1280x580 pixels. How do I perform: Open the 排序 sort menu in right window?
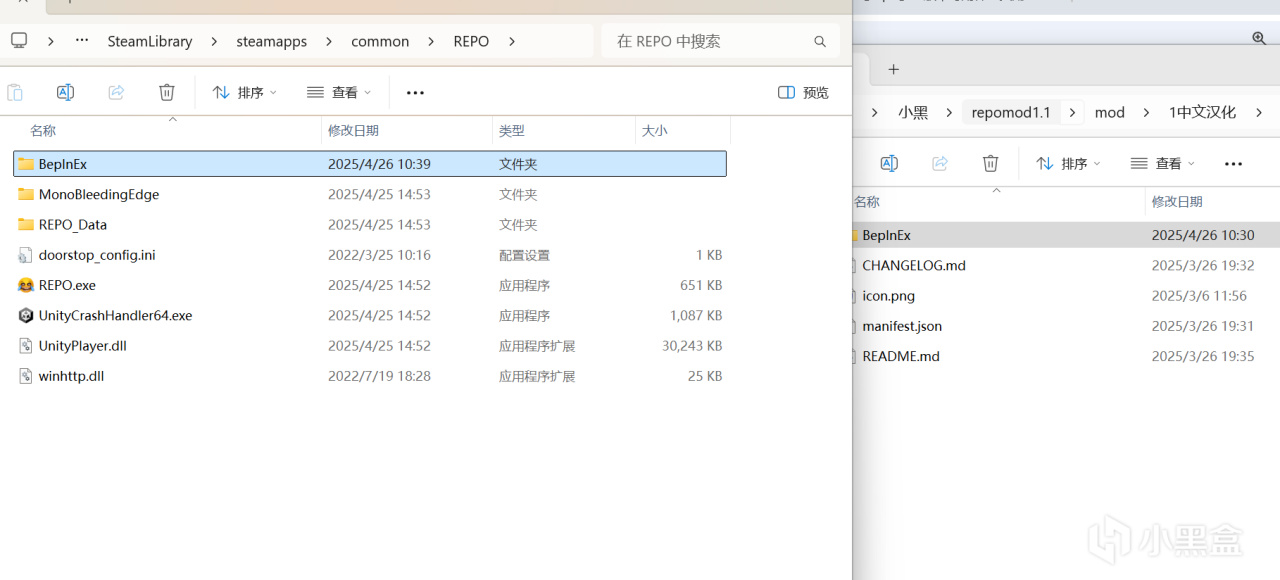coord(1068,163)
